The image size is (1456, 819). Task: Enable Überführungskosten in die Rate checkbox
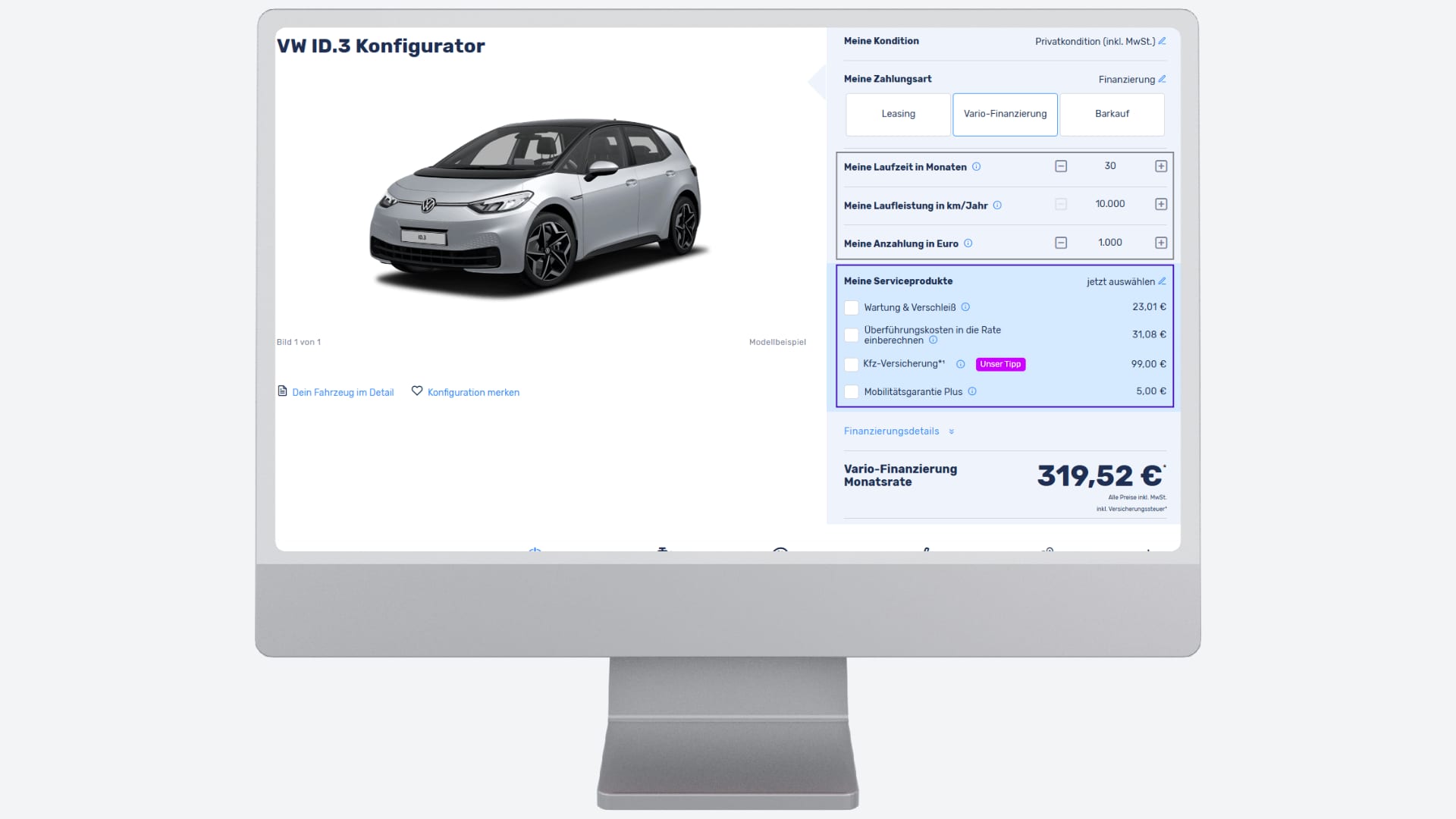[852, 335]
